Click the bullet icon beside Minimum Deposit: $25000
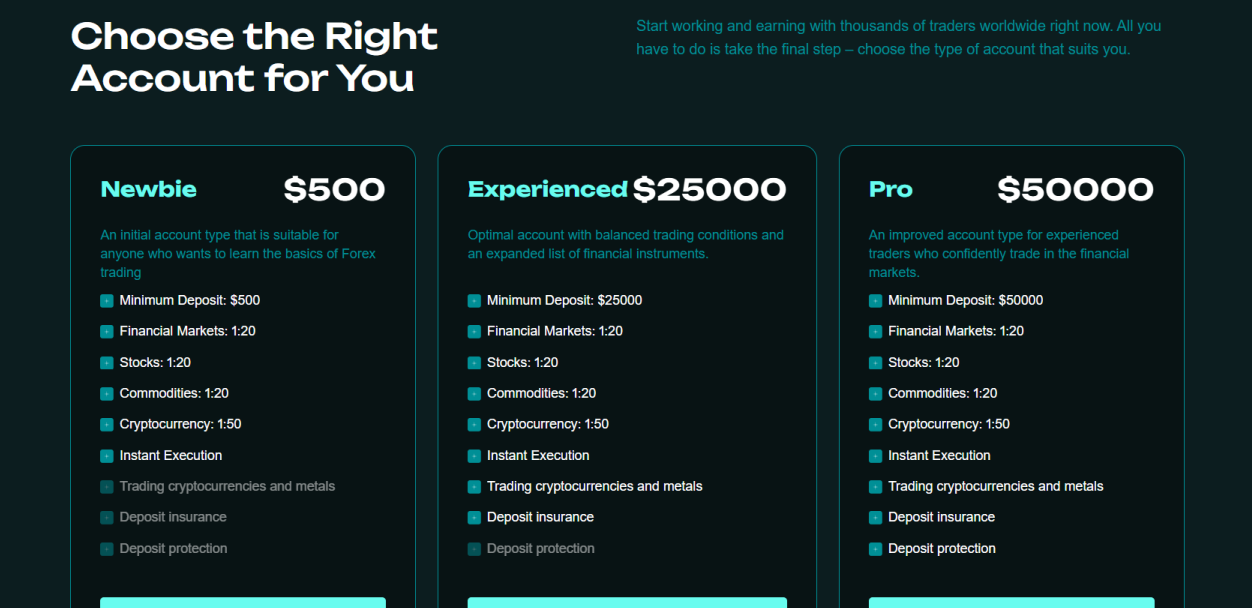The image size is (1252, 608). [x=474, y=301]
